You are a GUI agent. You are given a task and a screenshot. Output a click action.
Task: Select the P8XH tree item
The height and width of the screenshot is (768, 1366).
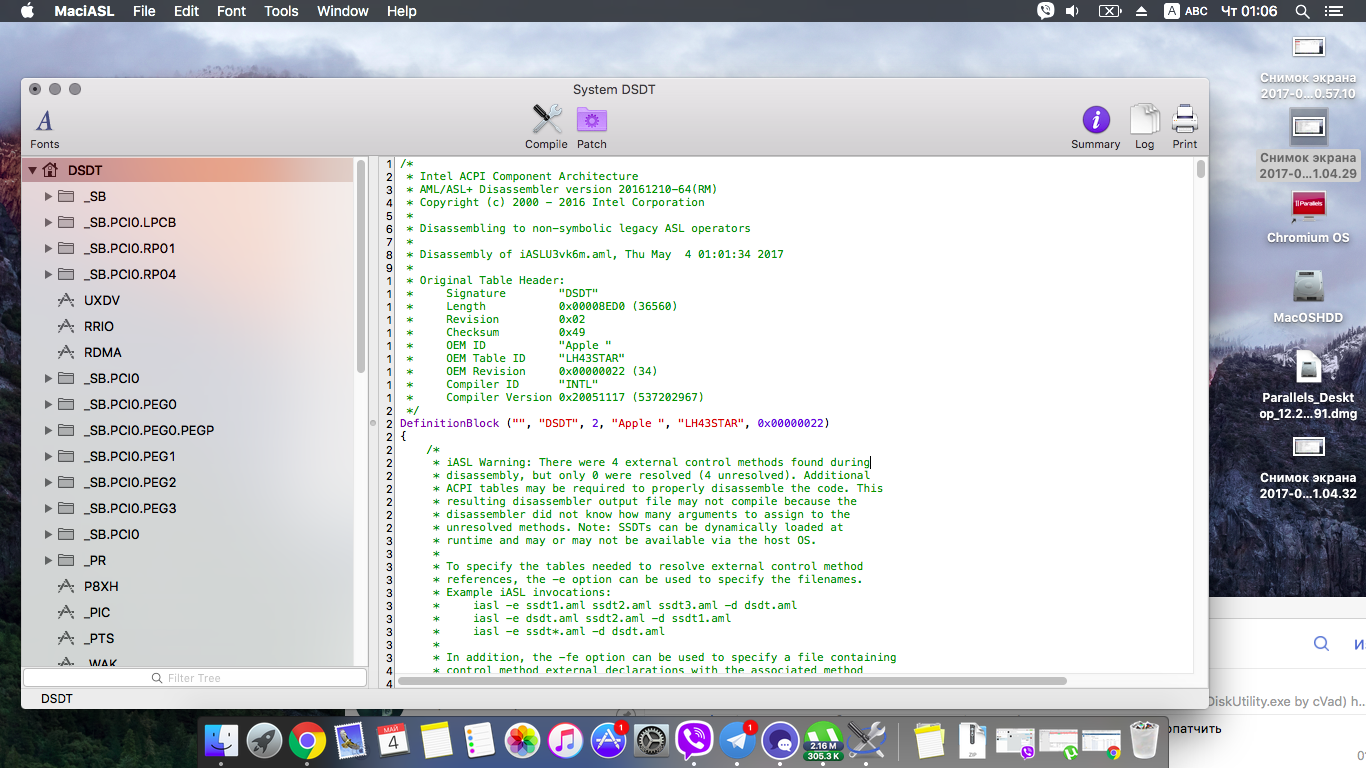(x=101, y=586)
